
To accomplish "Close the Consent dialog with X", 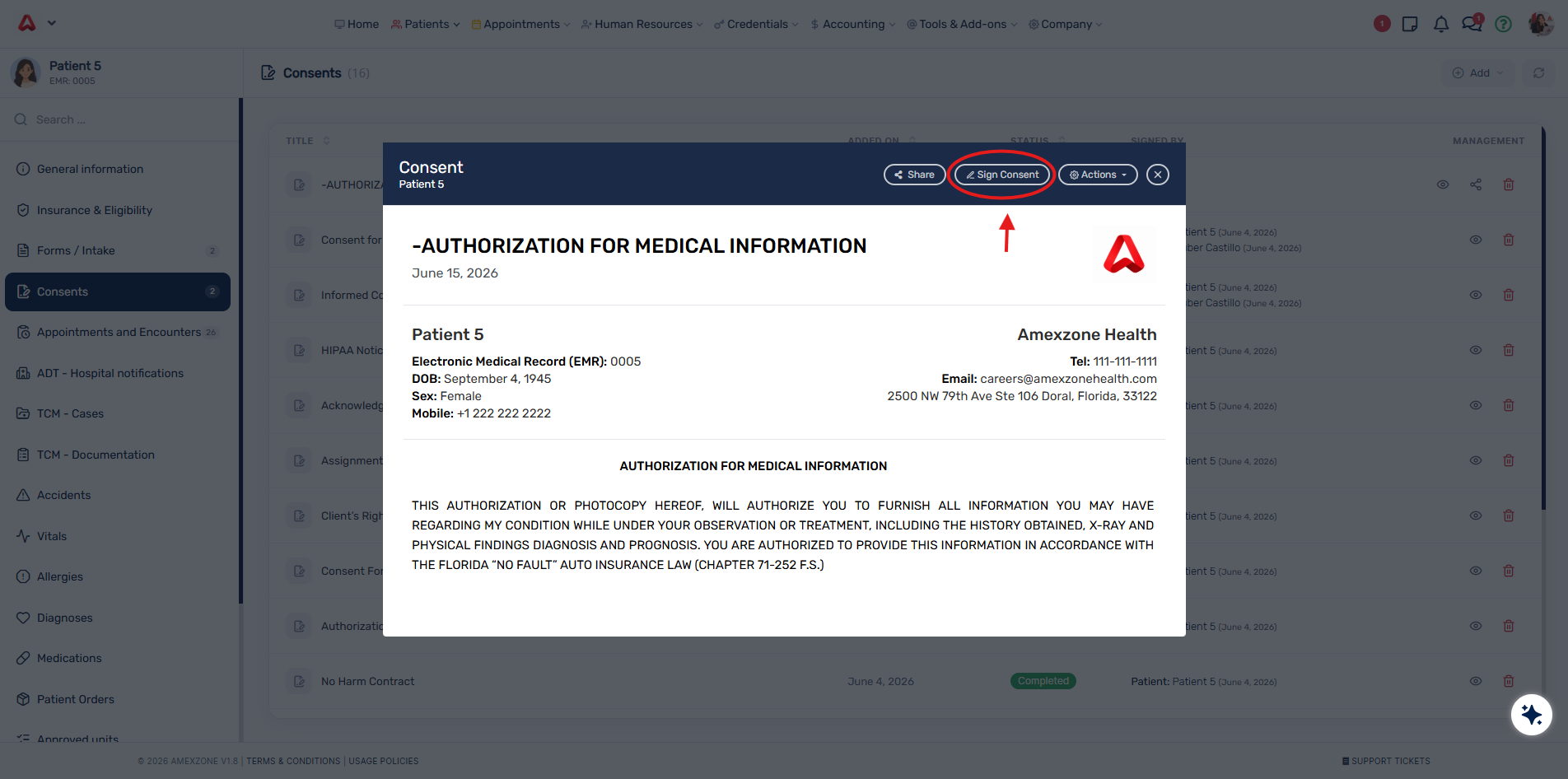I will click(1158, 175).
